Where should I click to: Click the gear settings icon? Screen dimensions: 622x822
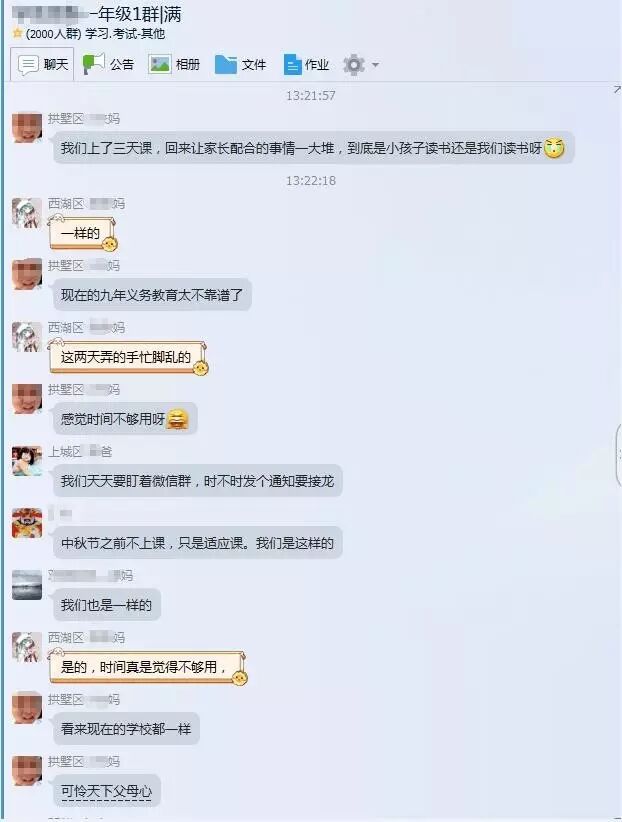(354, 64)
